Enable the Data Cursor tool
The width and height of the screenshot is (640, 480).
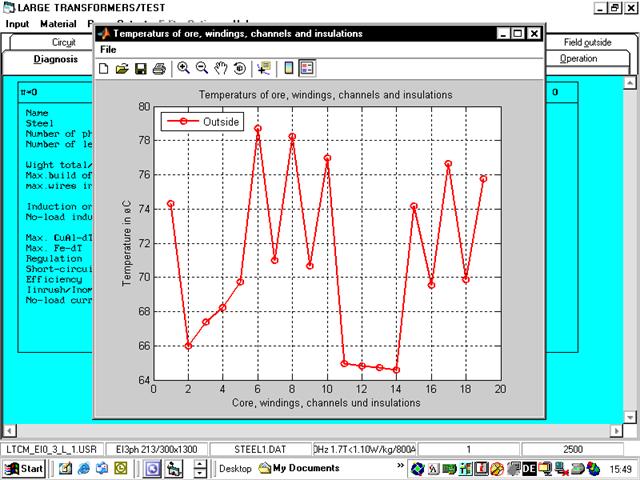(x=264, y=68)
